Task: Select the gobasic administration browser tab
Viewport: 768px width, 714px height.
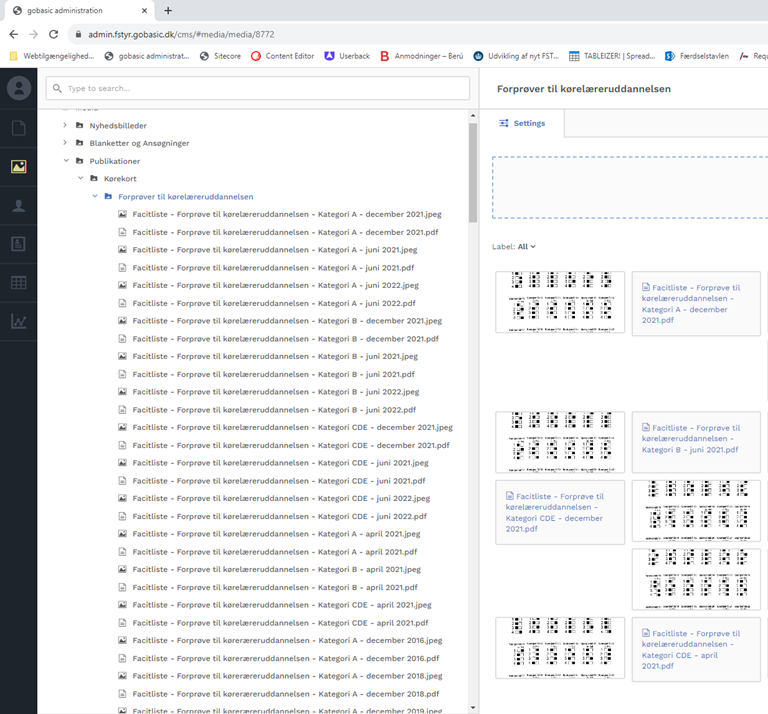Action: click(x=70, y=10)
